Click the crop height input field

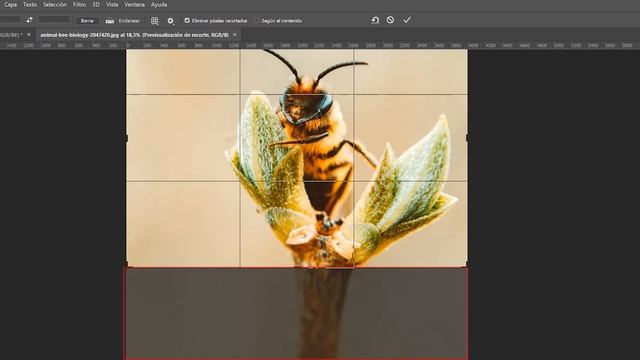point(54,20)
